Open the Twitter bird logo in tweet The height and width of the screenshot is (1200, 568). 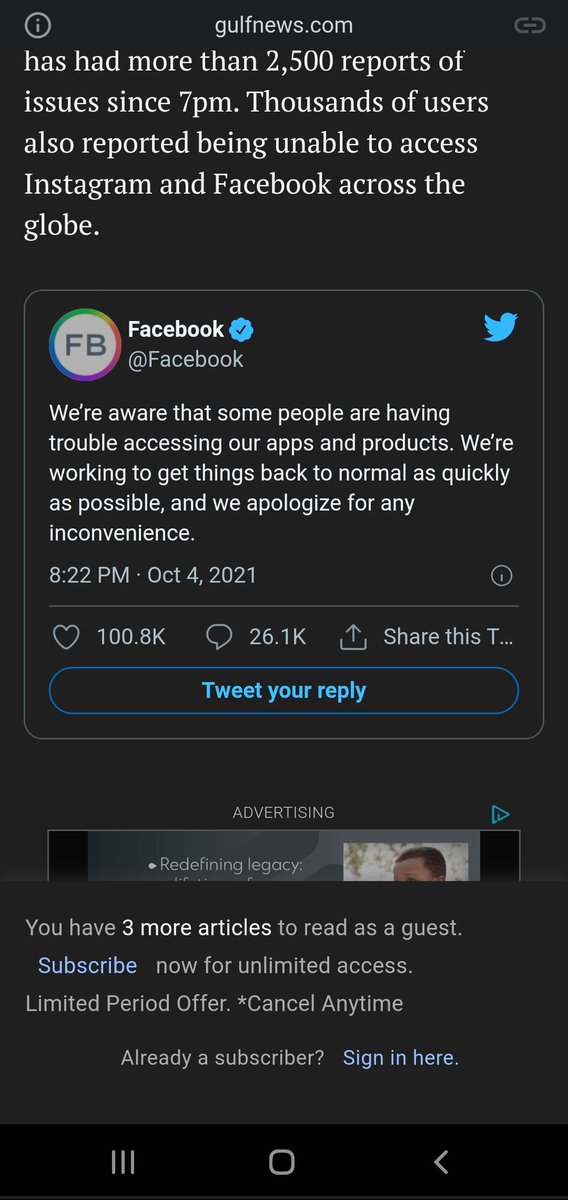[500, 328]
